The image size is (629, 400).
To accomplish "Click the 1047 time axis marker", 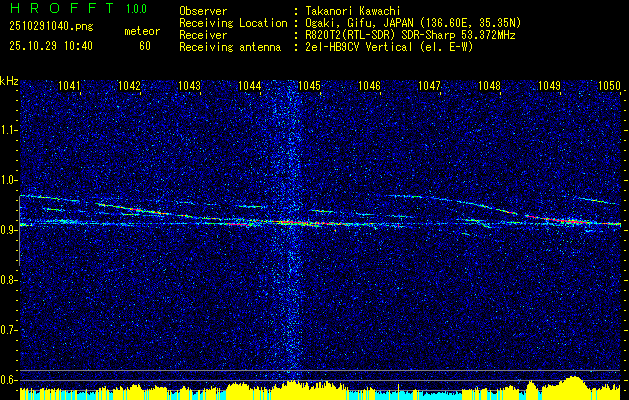I will click(430, 85).
